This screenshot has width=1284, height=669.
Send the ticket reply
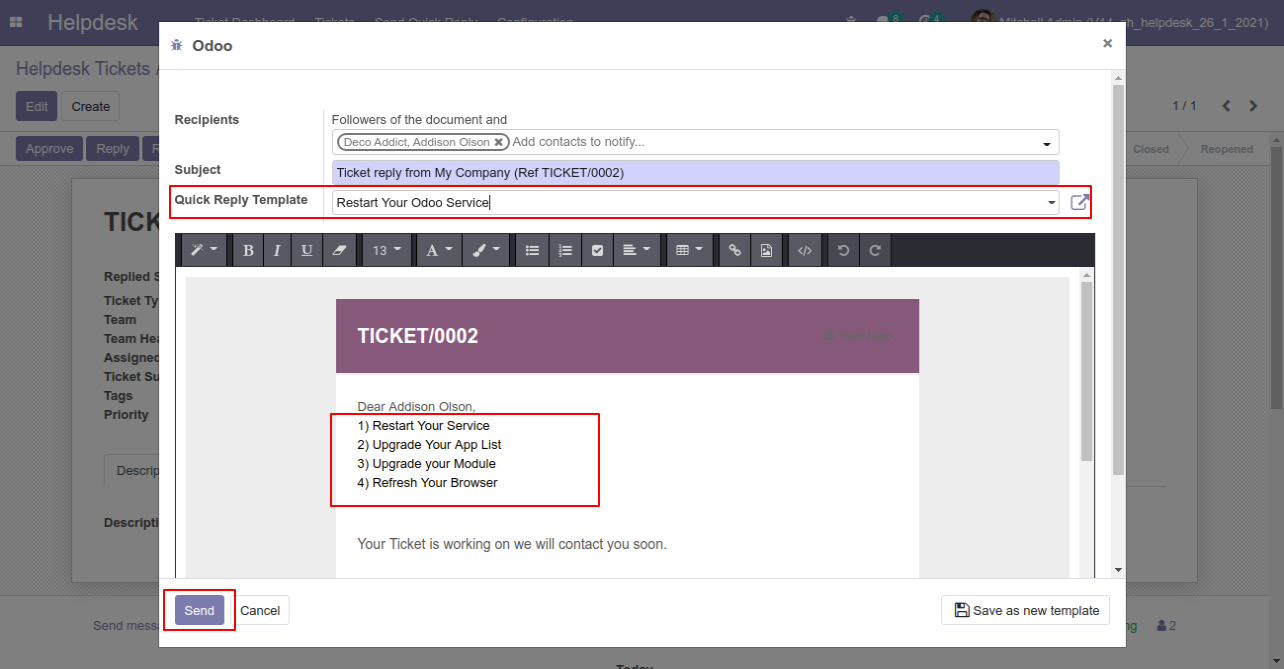pos(199,610)
